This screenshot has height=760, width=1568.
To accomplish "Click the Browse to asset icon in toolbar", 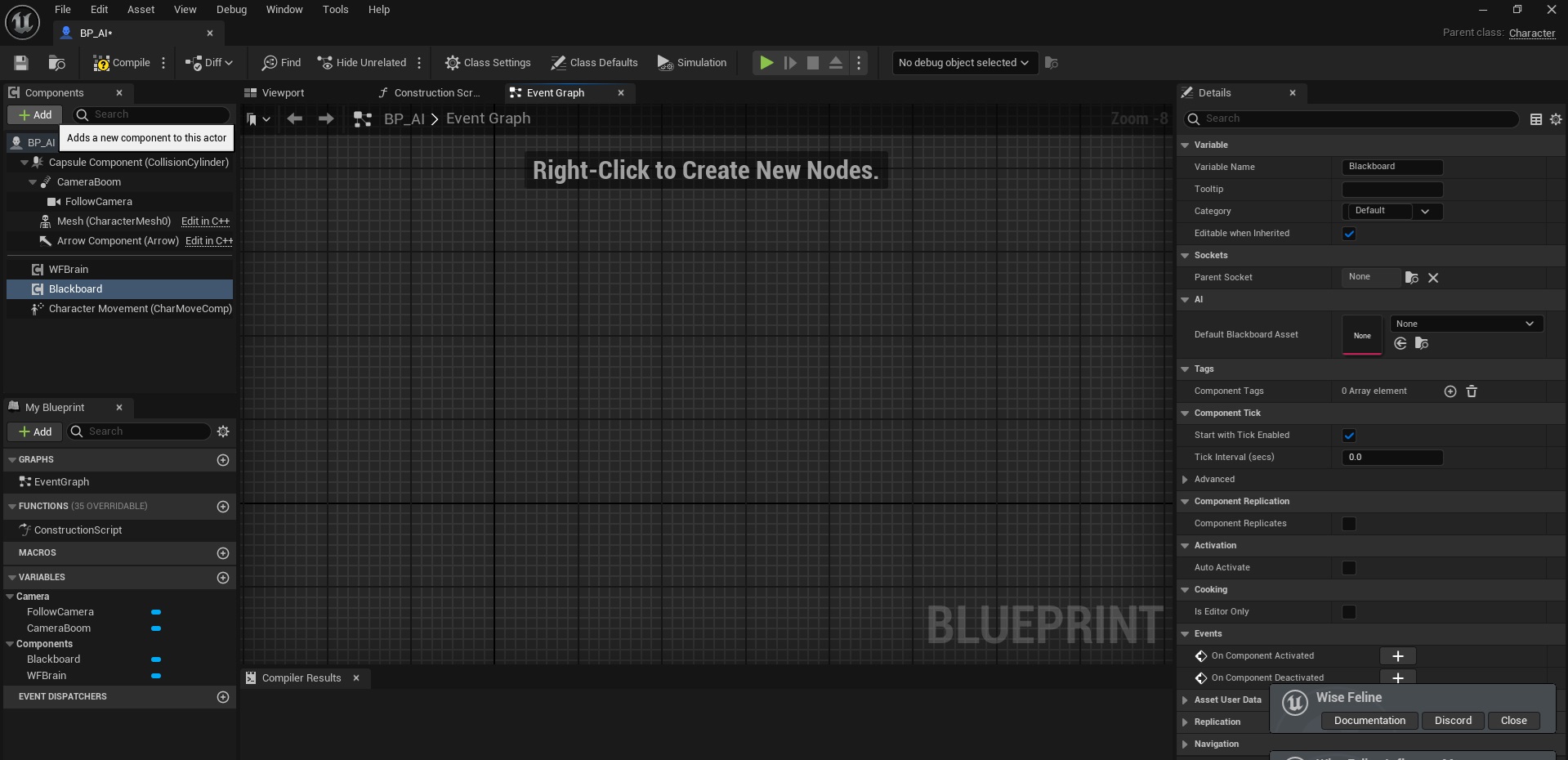I will point(56,63).
